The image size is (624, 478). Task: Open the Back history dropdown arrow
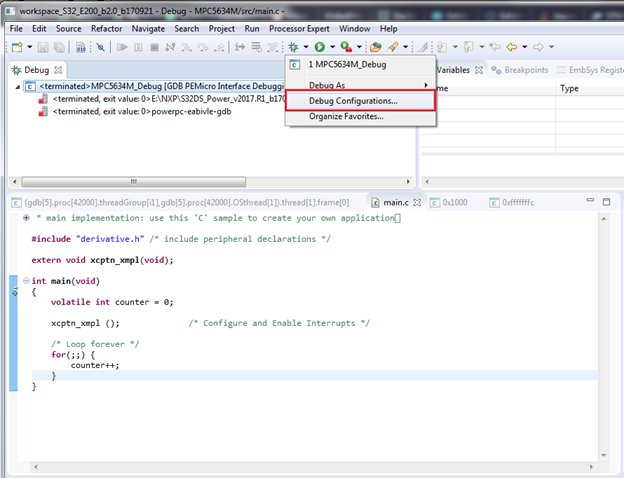[525, 47]
